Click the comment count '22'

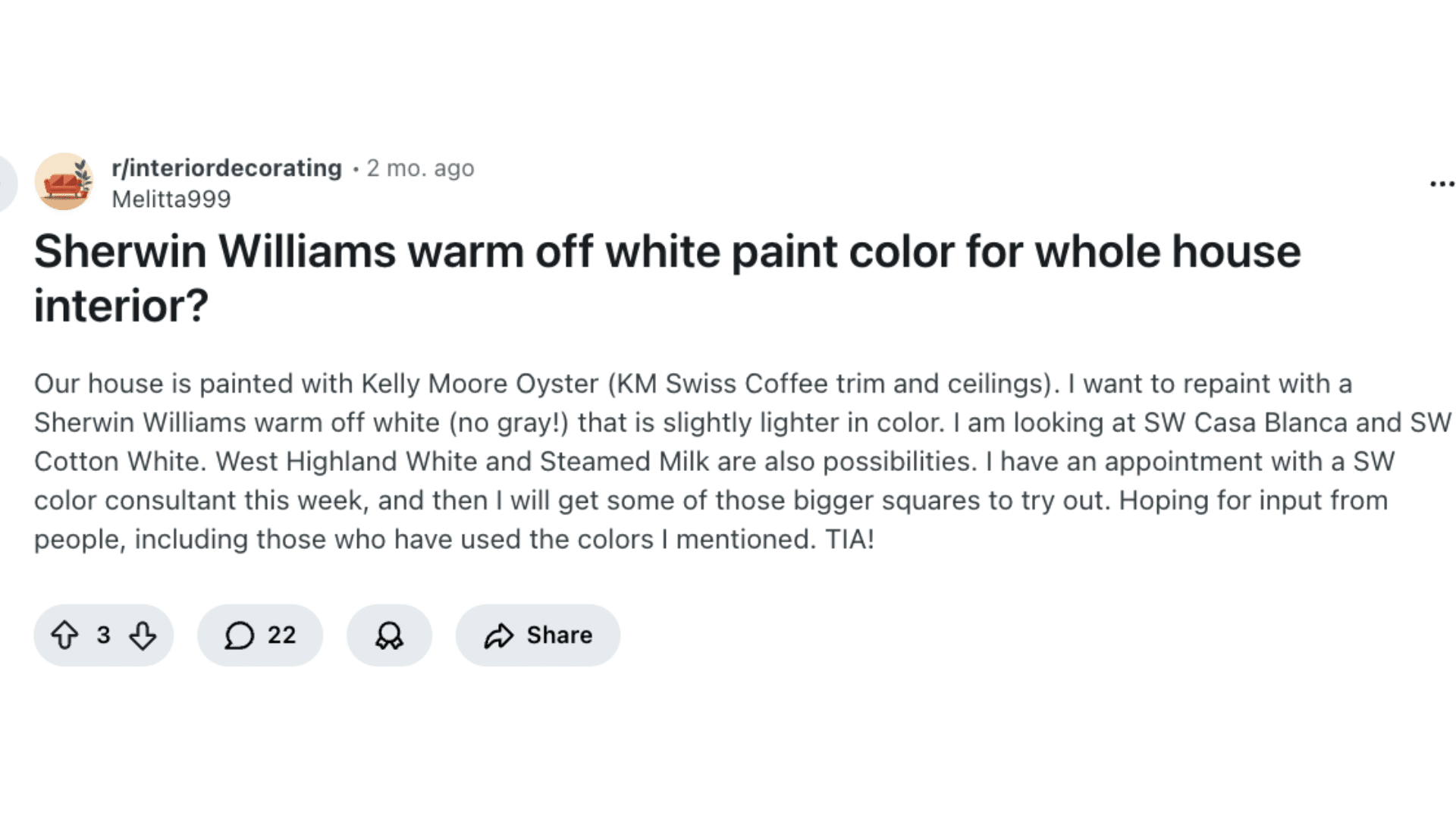[281, 635]
